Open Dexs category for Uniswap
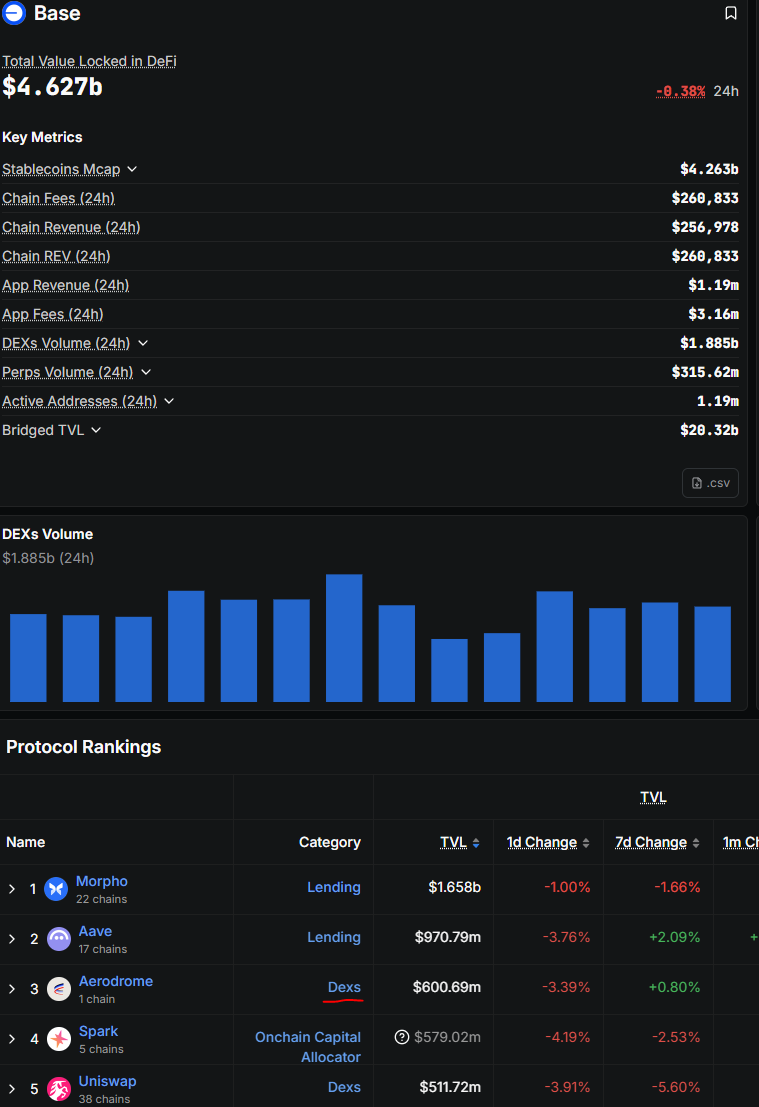 tap(345, 1087)
